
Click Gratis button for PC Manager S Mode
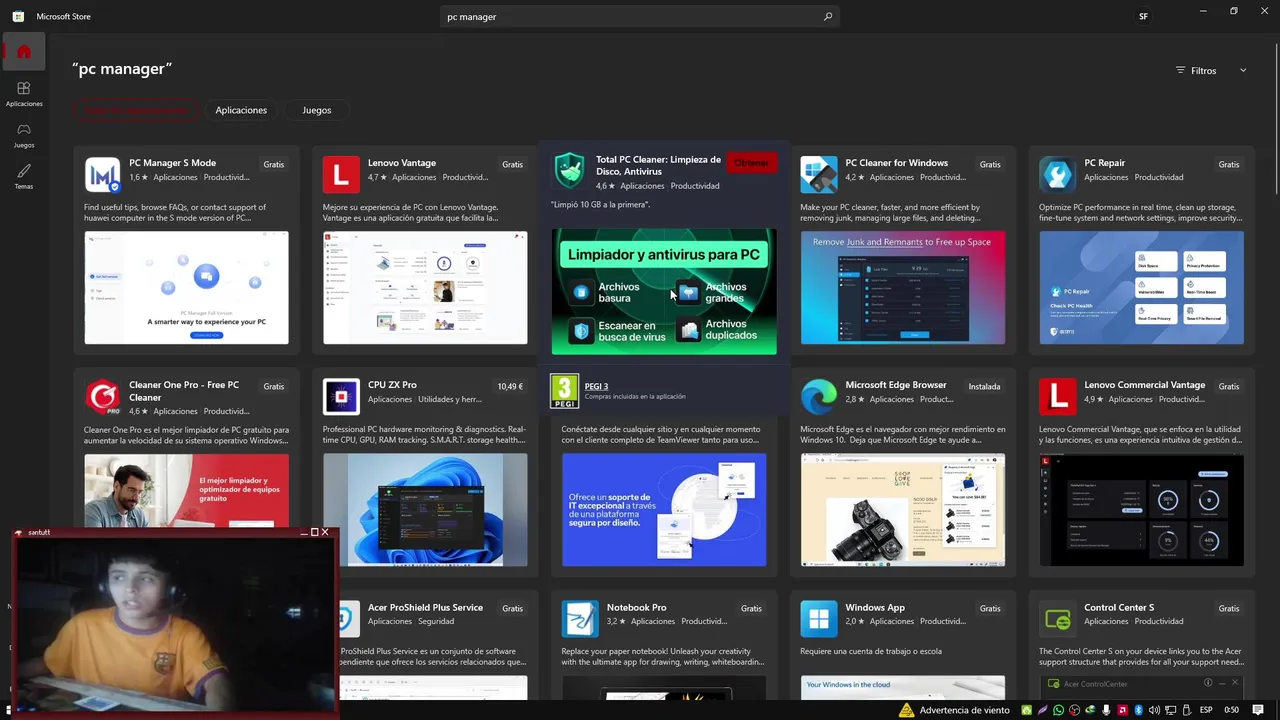274,164
